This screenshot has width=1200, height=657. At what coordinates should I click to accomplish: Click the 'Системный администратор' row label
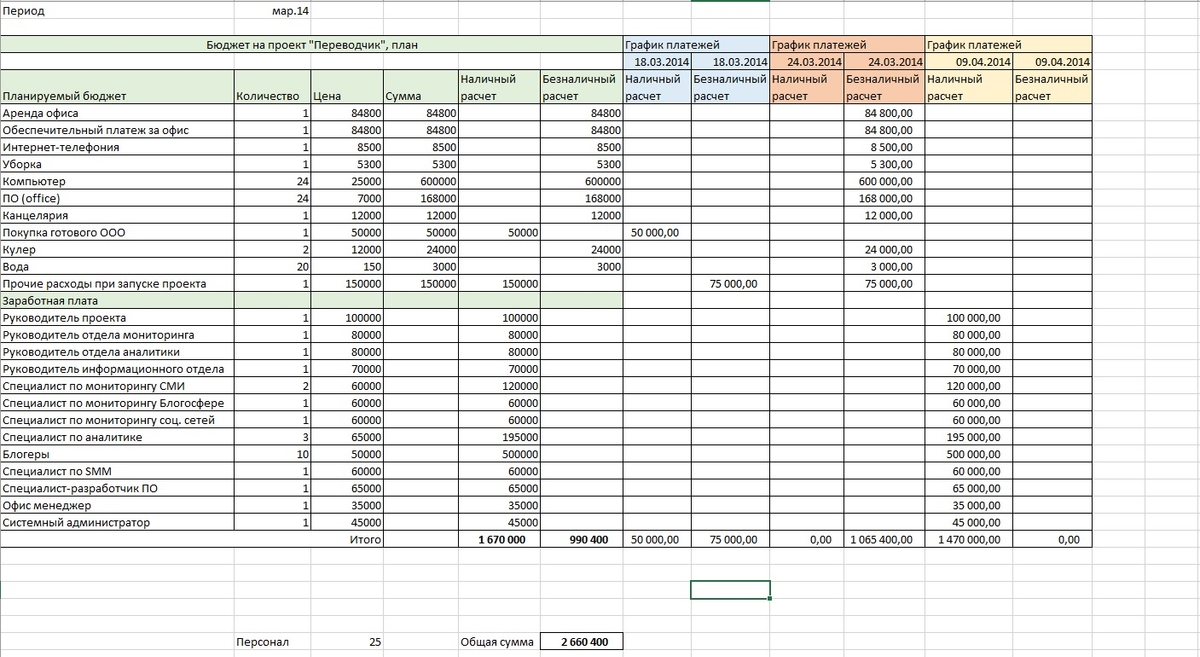click(117, 522)
